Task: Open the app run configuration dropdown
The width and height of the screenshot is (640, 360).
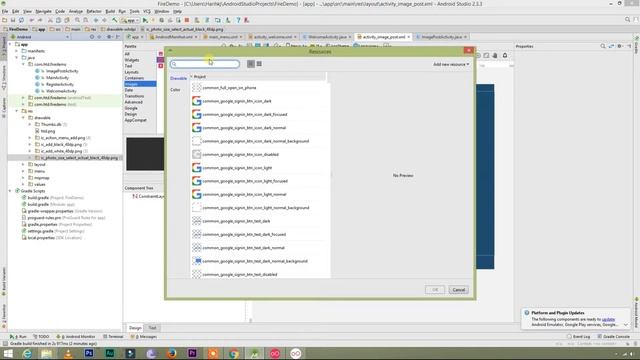Action: (x=129, y=20)
